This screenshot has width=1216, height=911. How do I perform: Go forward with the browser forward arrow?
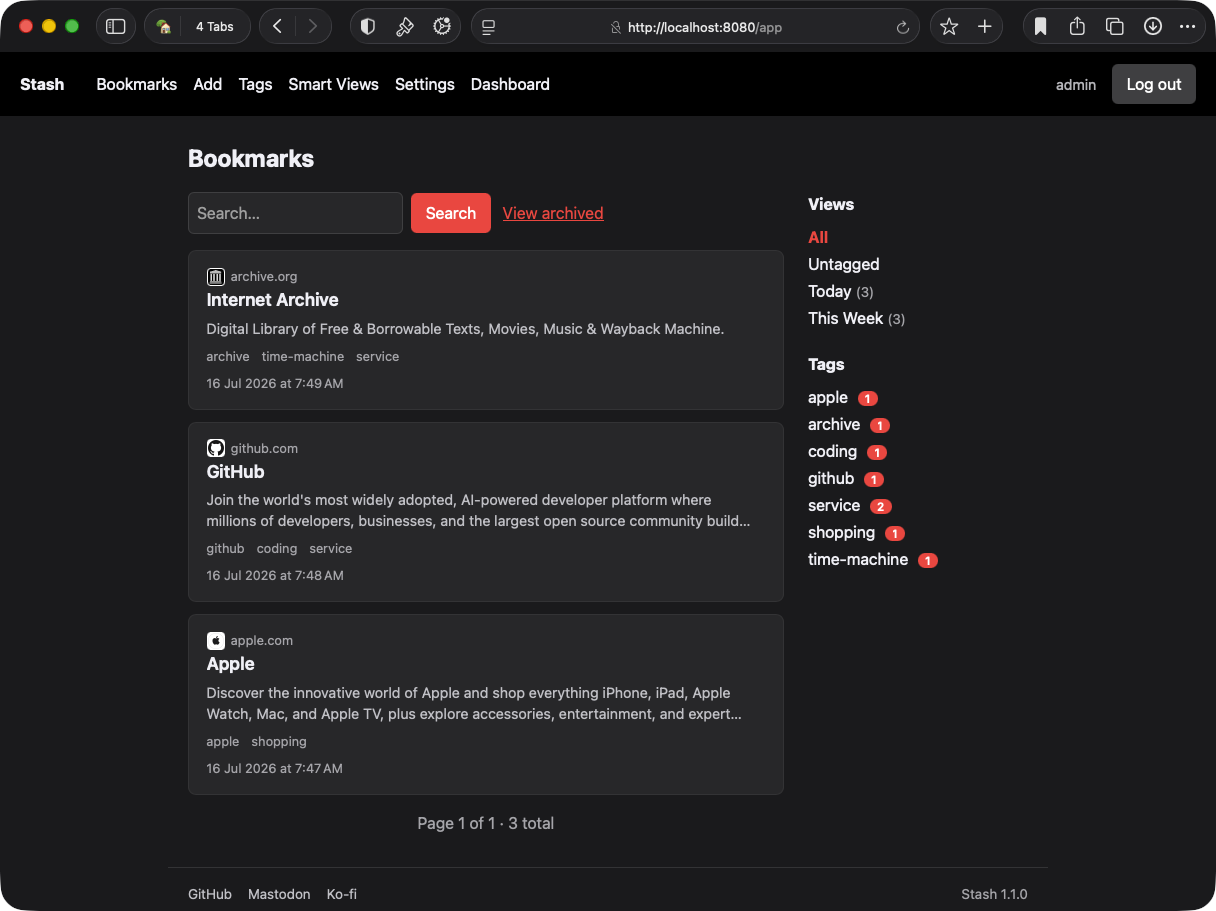[x=313, y=27]
